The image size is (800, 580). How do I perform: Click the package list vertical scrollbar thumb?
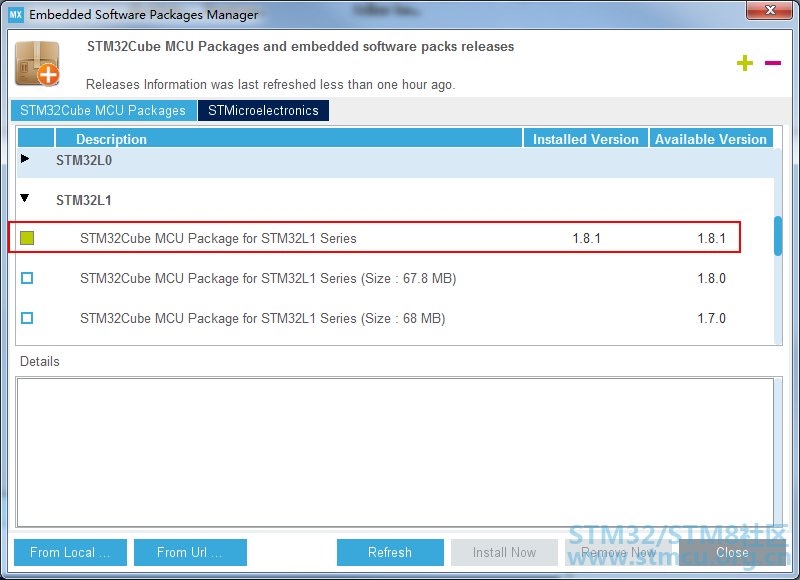point(778,236)
